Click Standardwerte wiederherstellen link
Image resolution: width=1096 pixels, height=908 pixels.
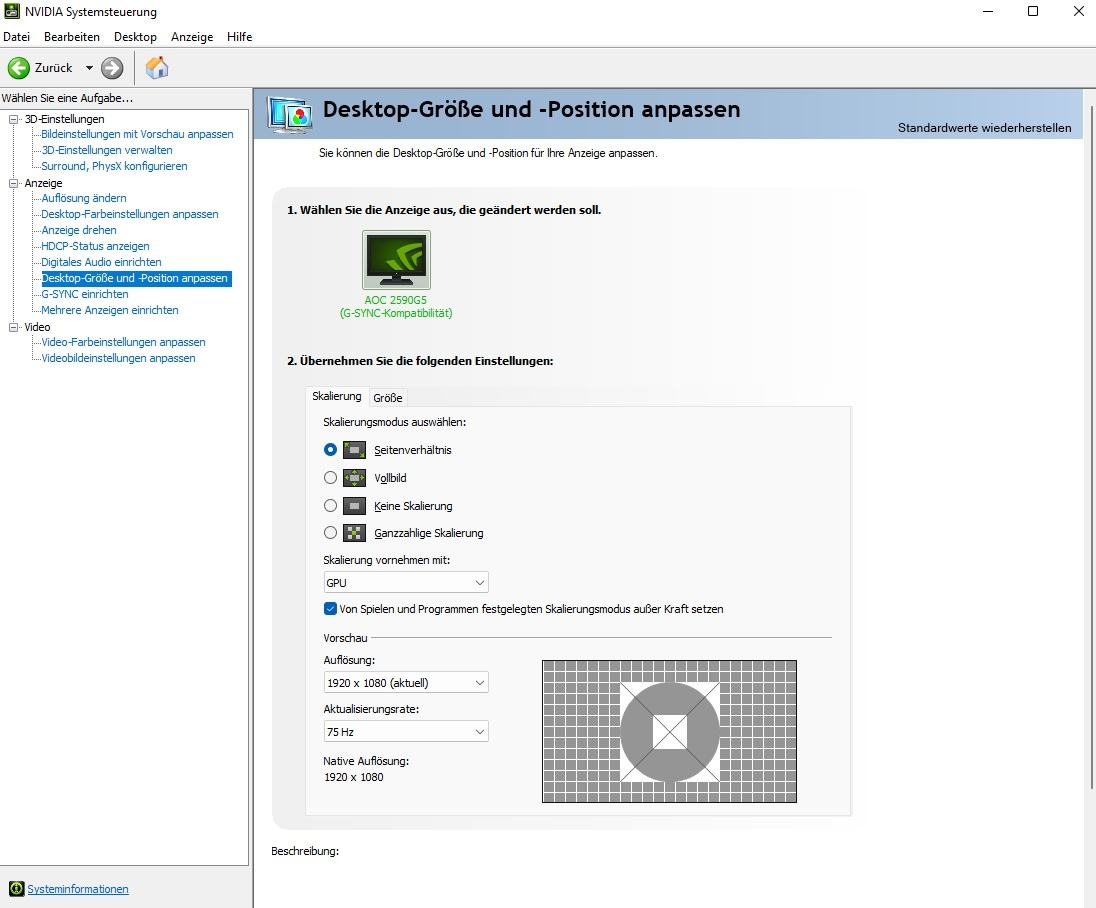(x=984, y=128)
